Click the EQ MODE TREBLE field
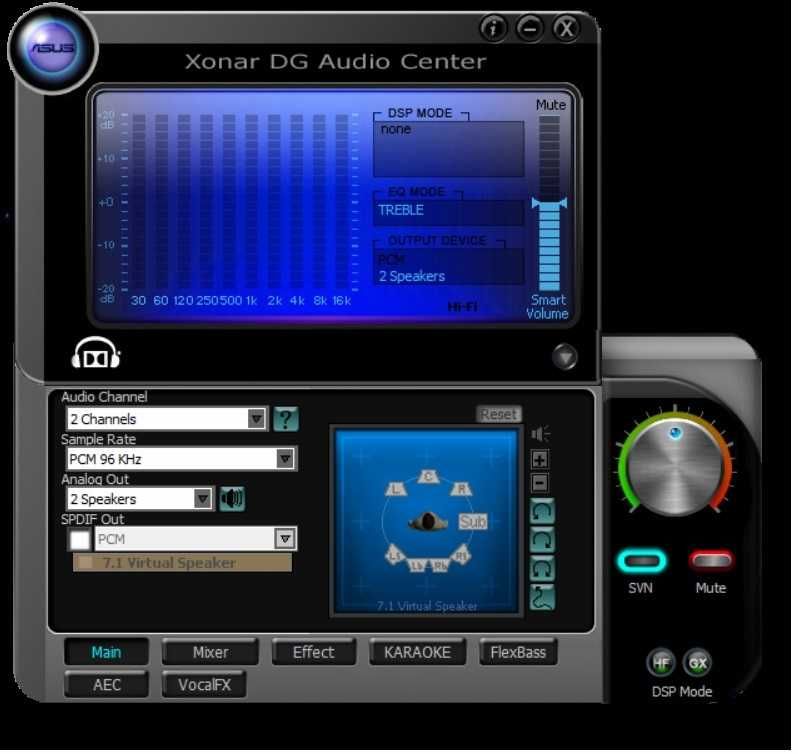 (x=451, y=213)
